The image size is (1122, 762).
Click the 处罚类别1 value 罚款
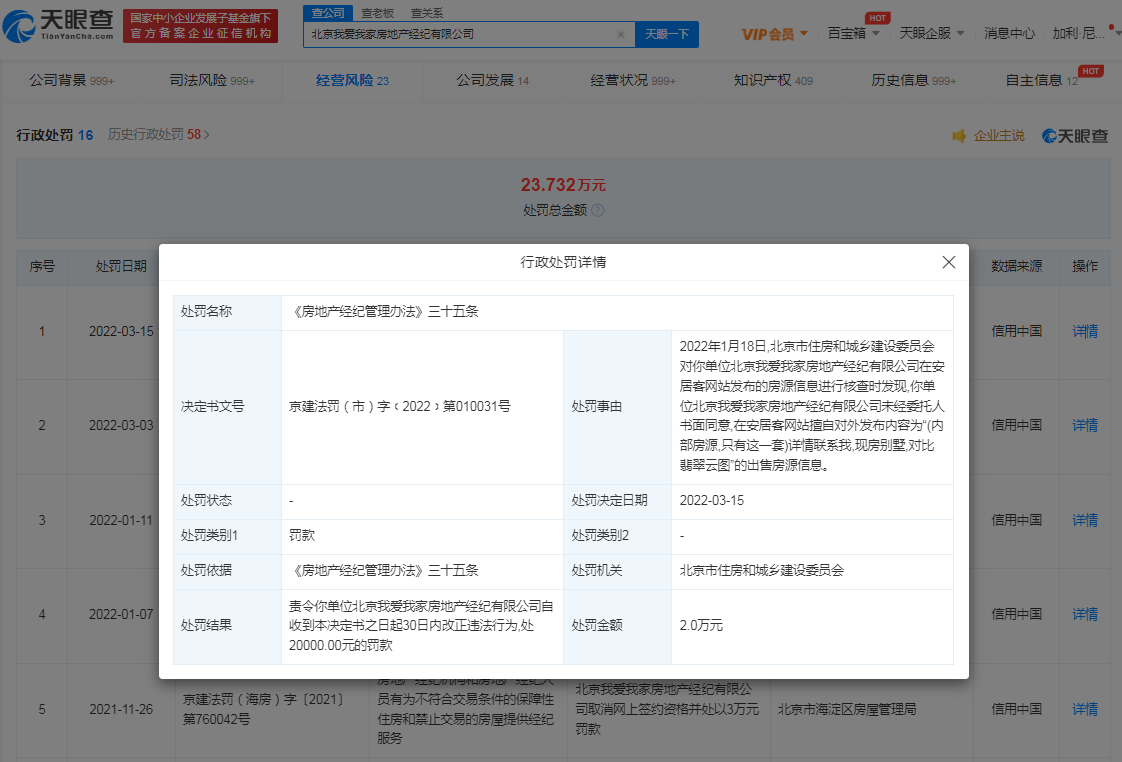click(x=301, y=536)
